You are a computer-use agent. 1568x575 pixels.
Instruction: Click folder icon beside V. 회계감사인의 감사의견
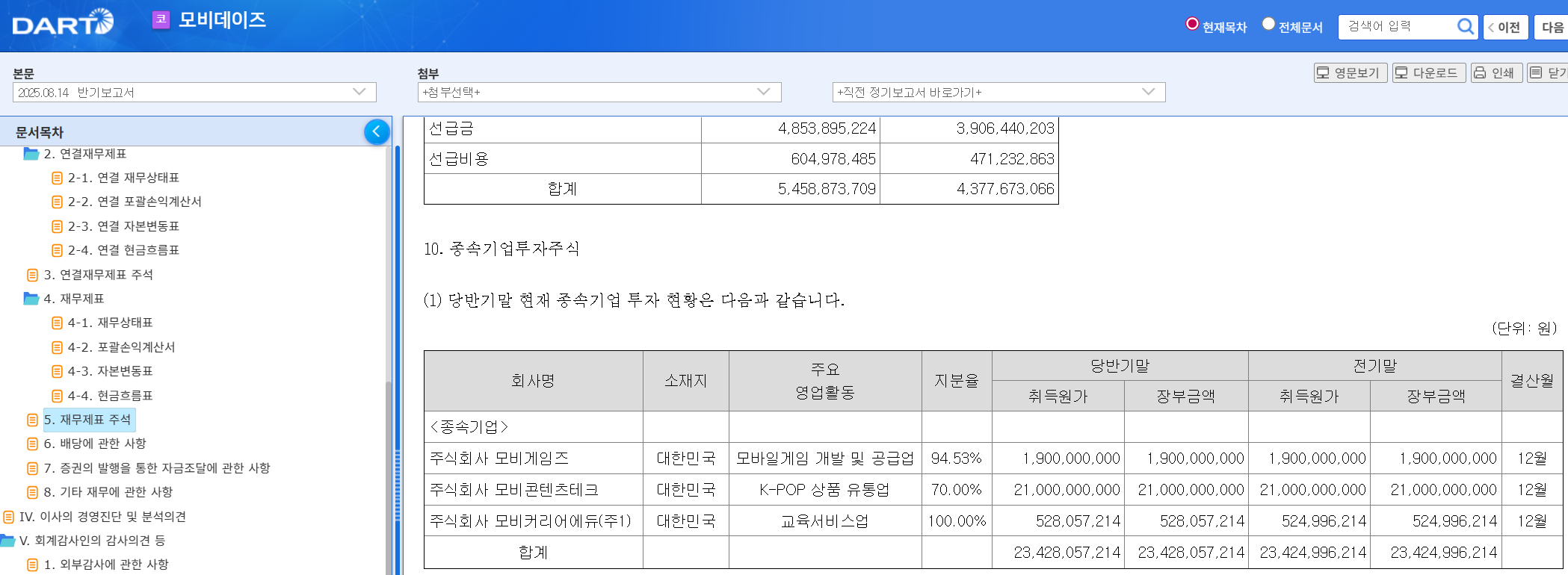[x=7, y=541]
